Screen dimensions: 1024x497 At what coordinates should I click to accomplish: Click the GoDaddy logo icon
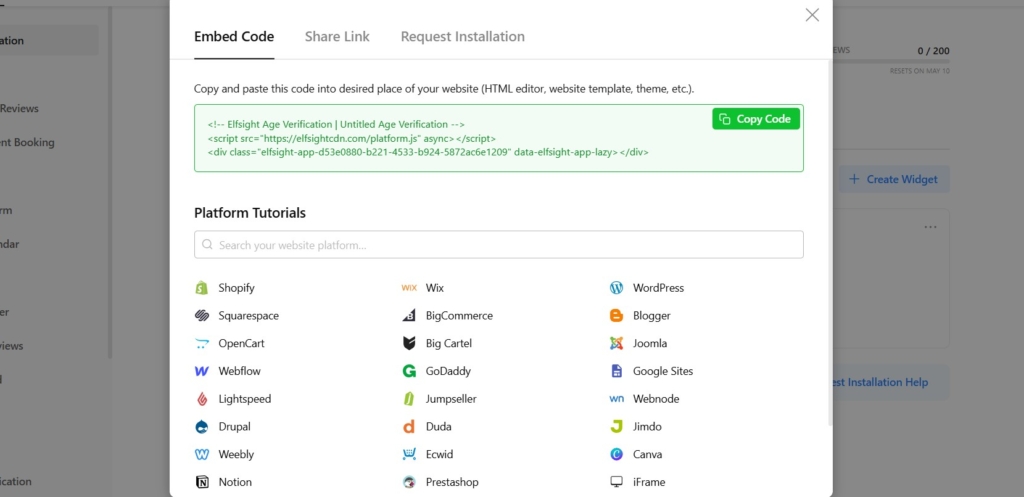(408, 371)
